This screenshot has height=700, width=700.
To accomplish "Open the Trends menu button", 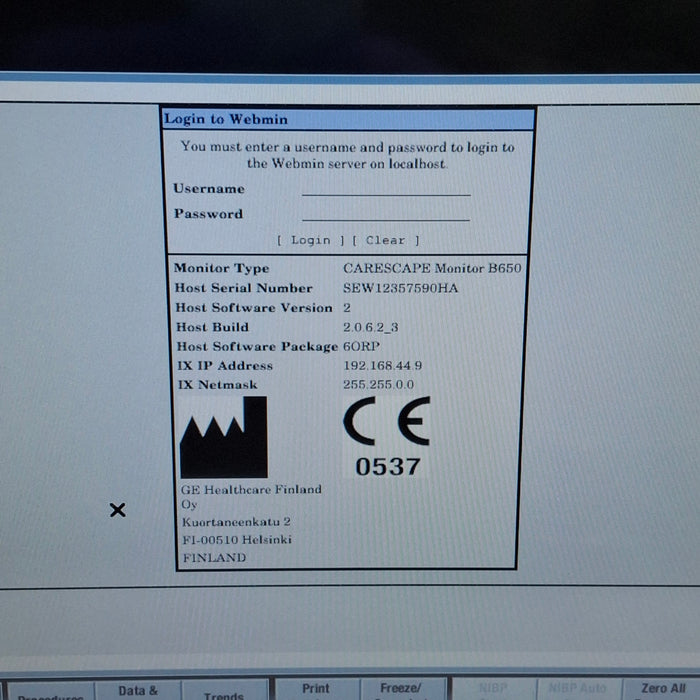I will pos(224,691).
